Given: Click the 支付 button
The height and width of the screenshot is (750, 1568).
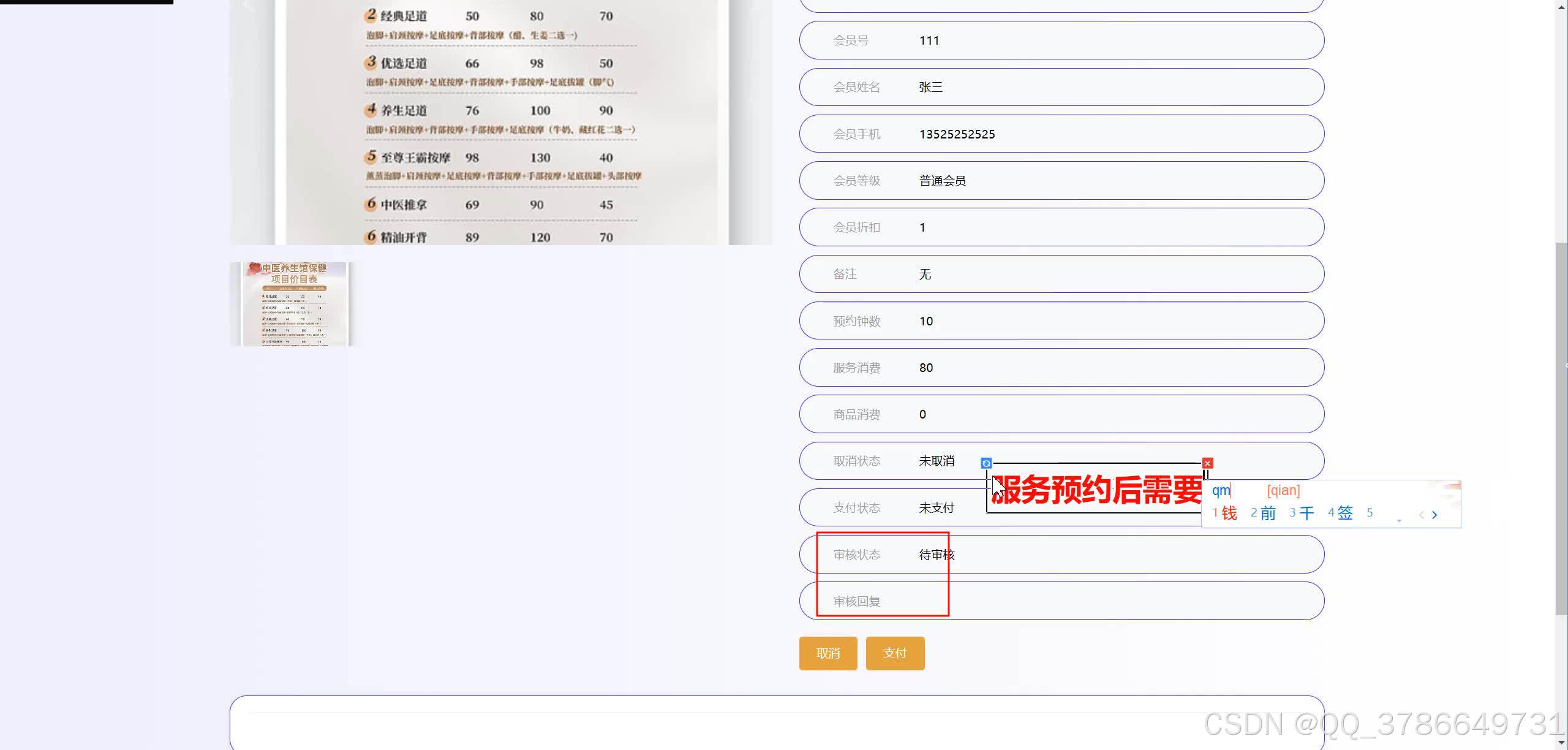Looking at the screenshot, I should pos(895,653).
